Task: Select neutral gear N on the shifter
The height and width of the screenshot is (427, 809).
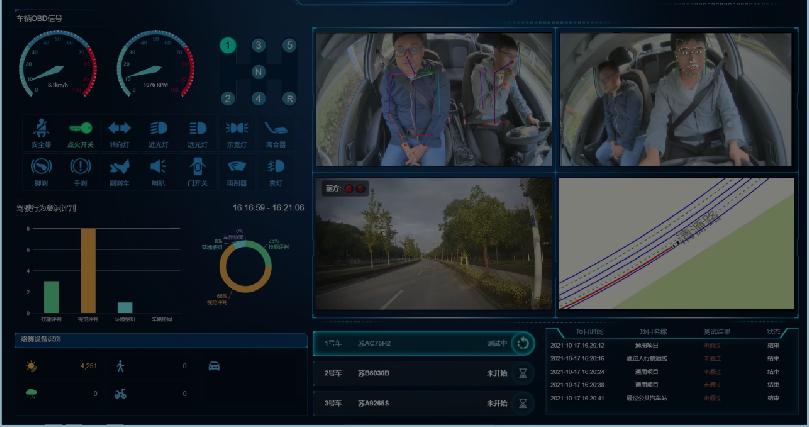Action: click(x=258, y=72)
